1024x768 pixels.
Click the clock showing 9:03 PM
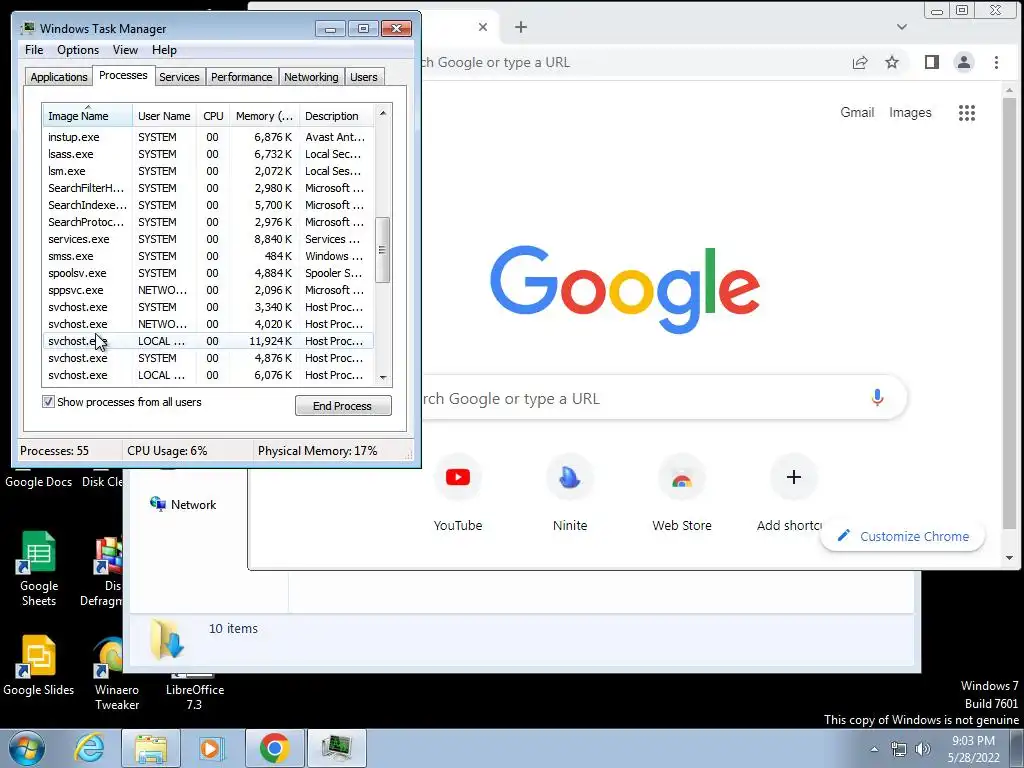pyautogui.click(x=974, y=741)
